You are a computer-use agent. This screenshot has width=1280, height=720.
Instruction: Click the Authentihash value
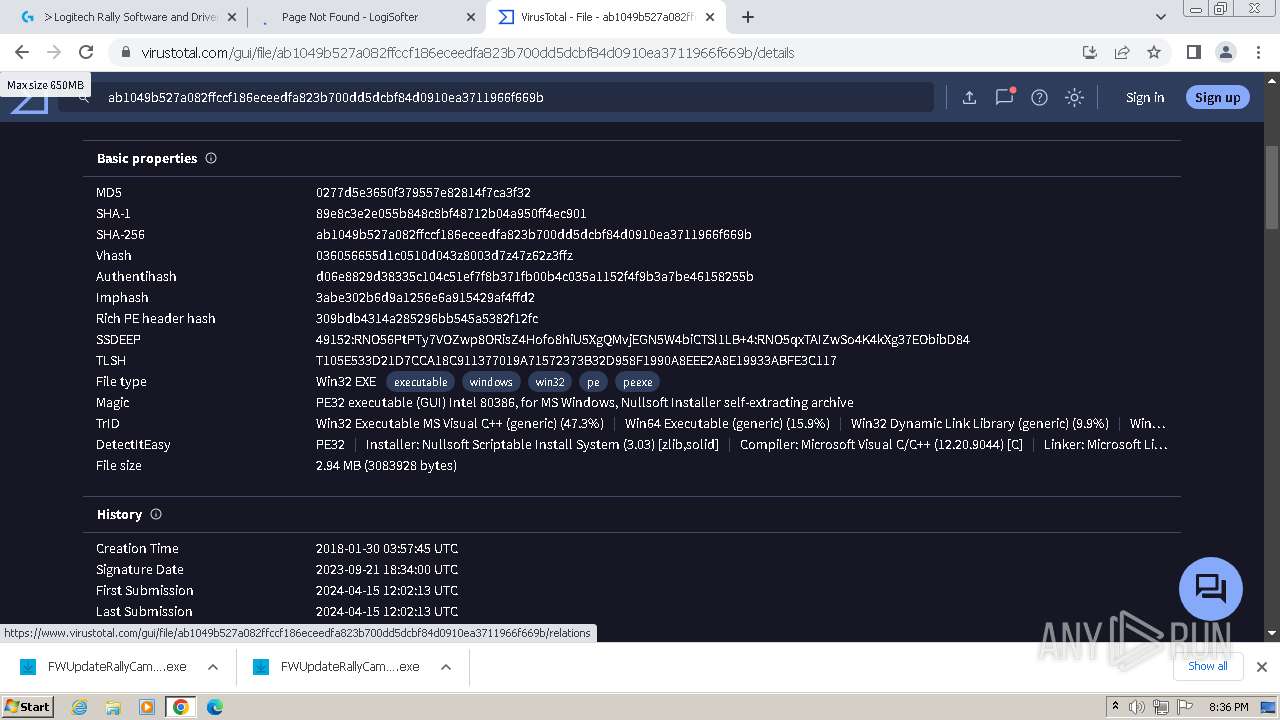[x=535, y=276]
